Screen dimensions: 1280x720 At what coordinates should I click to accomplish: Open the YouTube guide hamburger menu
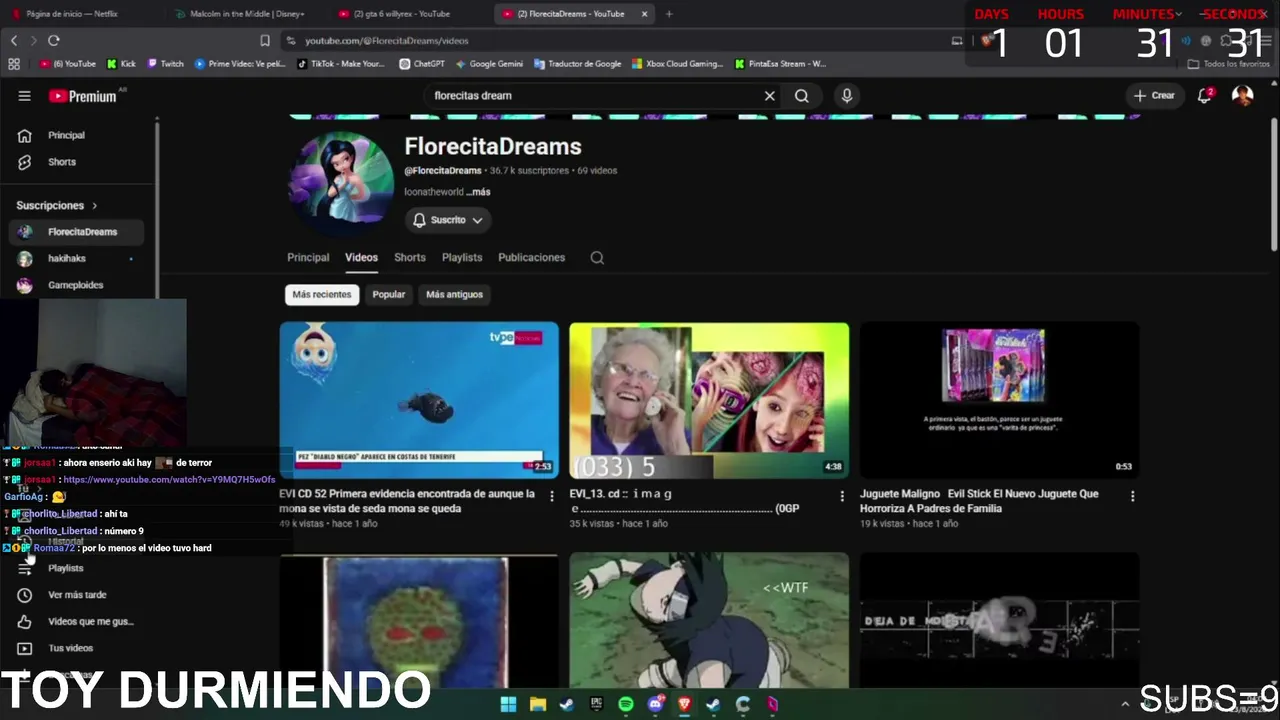point(24,96)
